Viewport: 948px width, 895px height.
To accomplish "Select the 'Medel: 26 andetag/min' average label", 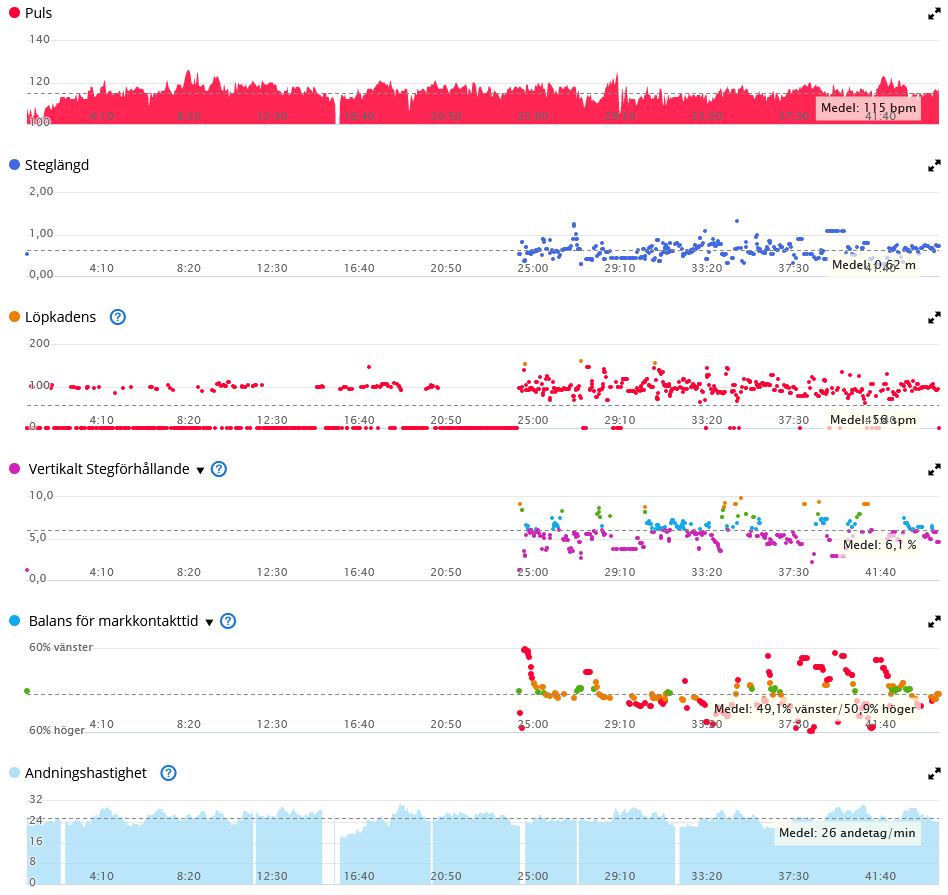I will [x=847, y=833].
